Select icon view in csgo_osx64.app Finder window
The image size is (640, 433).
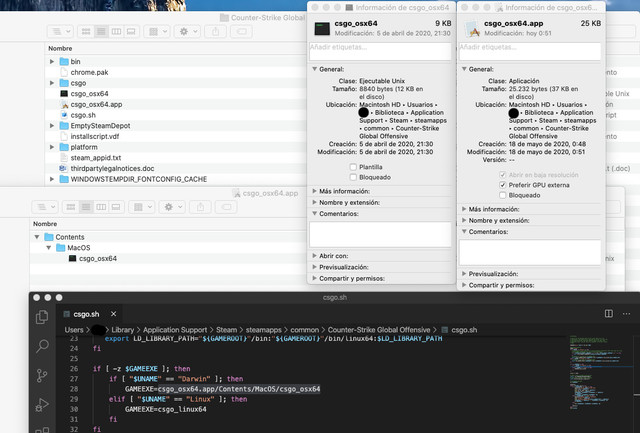pos(71,207)
